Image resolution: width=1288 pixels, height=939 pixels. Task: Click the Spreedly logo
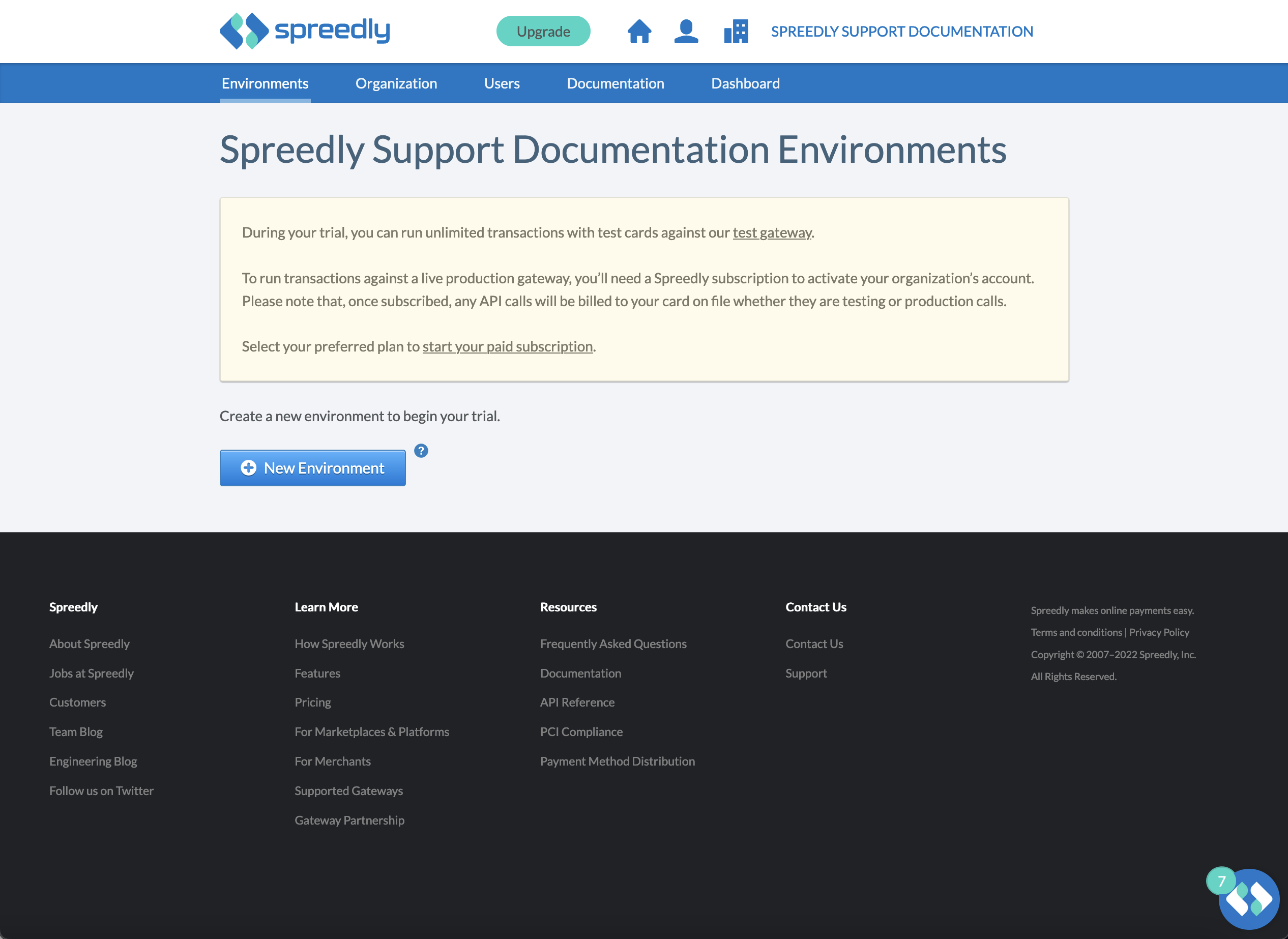click(x=305, y=31)
